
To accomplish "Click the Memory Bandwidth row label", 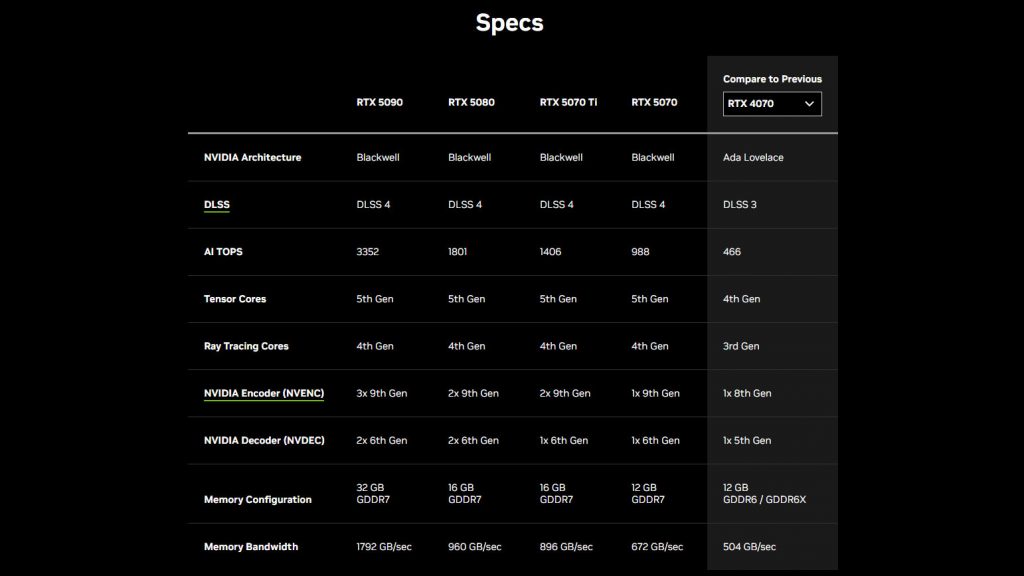I will coord(251,547).
